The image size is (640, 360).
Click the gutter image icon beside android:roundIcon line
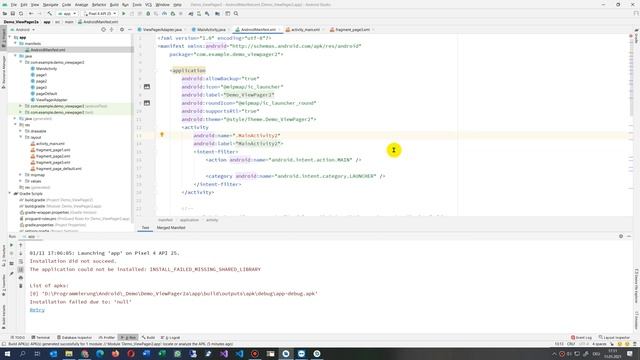tap(147, 103)
